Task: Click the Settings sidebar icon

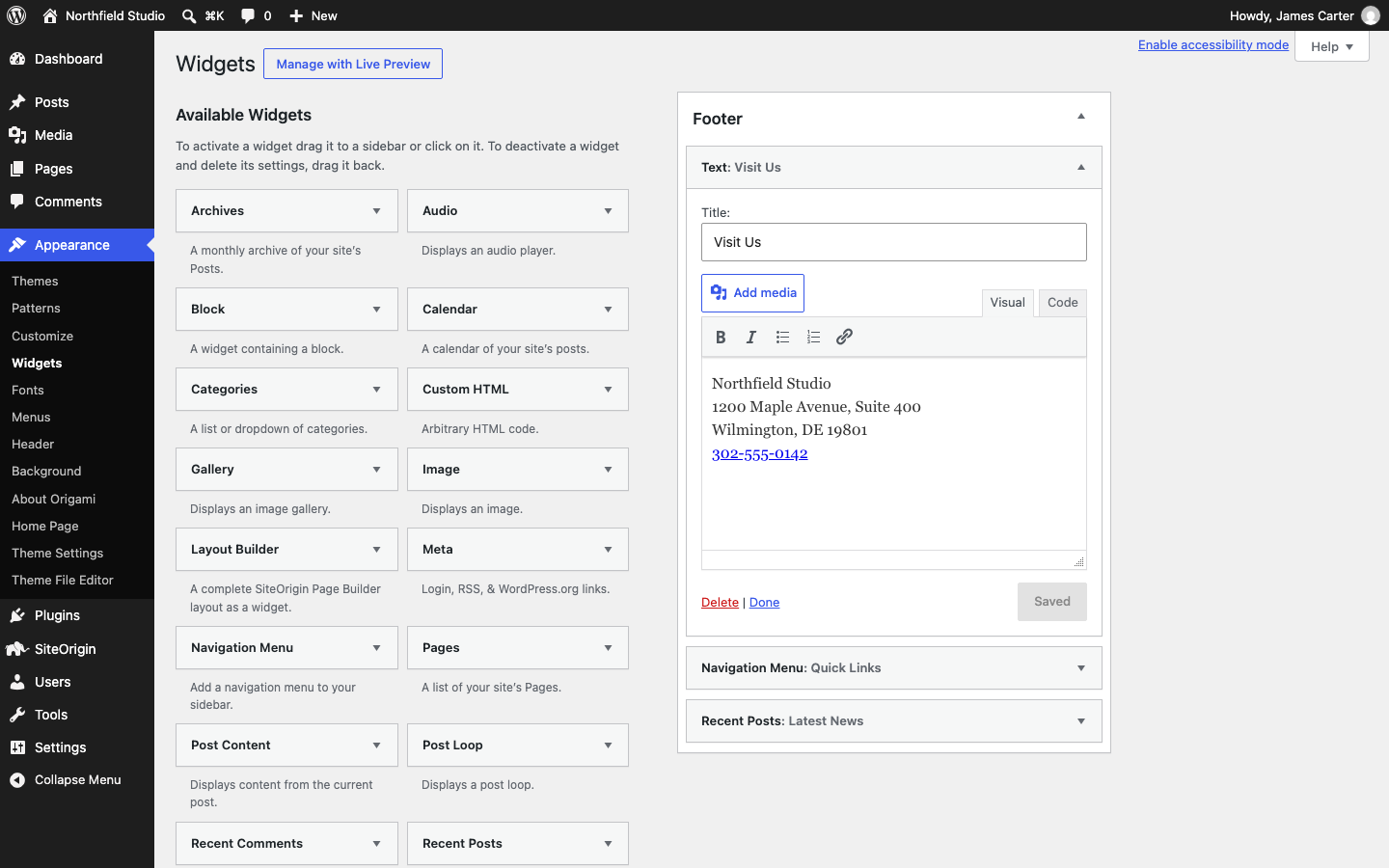Action: tap(17, 747)
